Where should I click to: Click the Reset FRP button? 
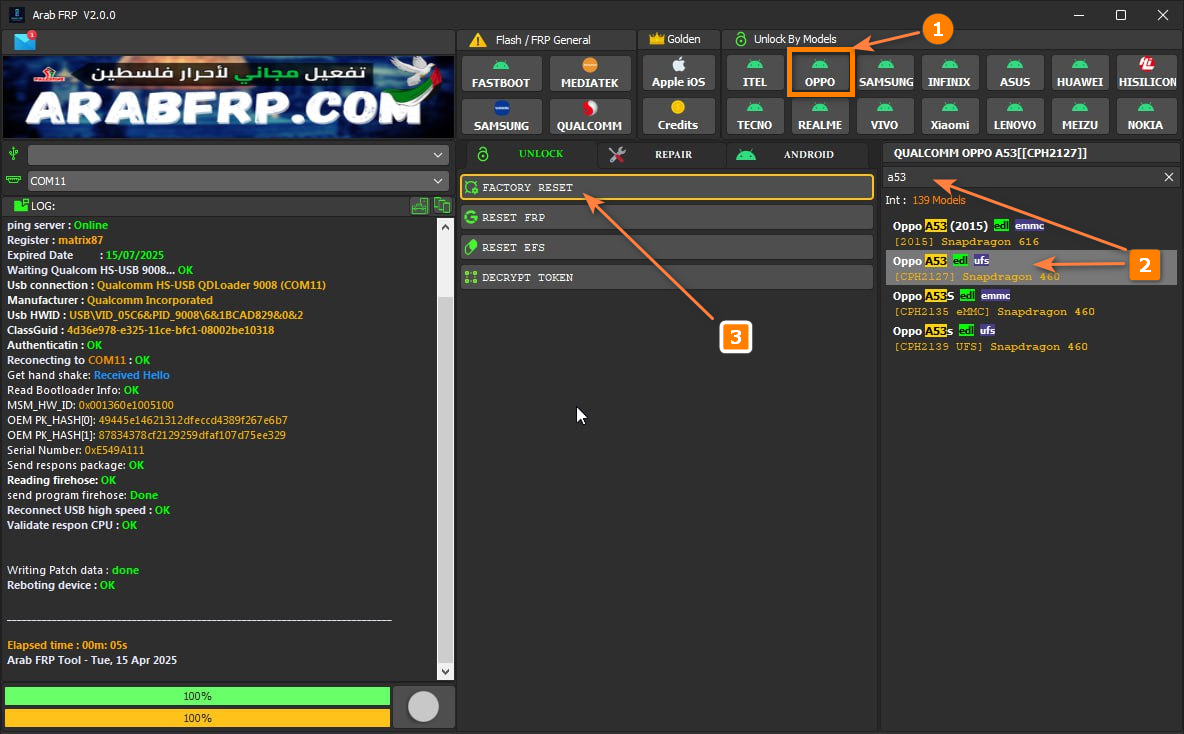pos(666,217)
